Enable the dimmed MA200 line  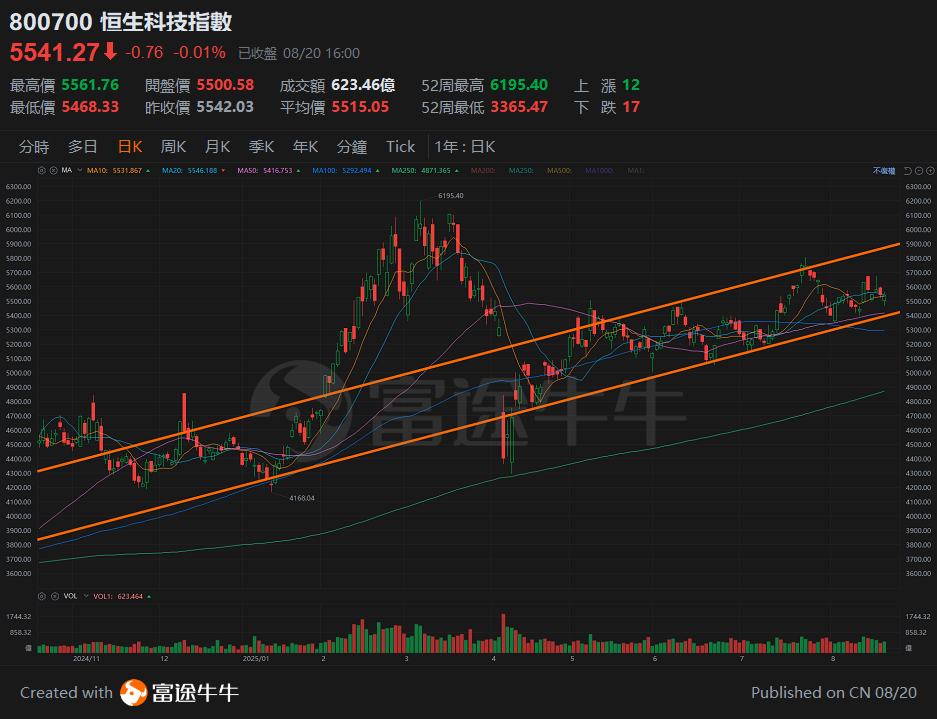tap(483, 171)
